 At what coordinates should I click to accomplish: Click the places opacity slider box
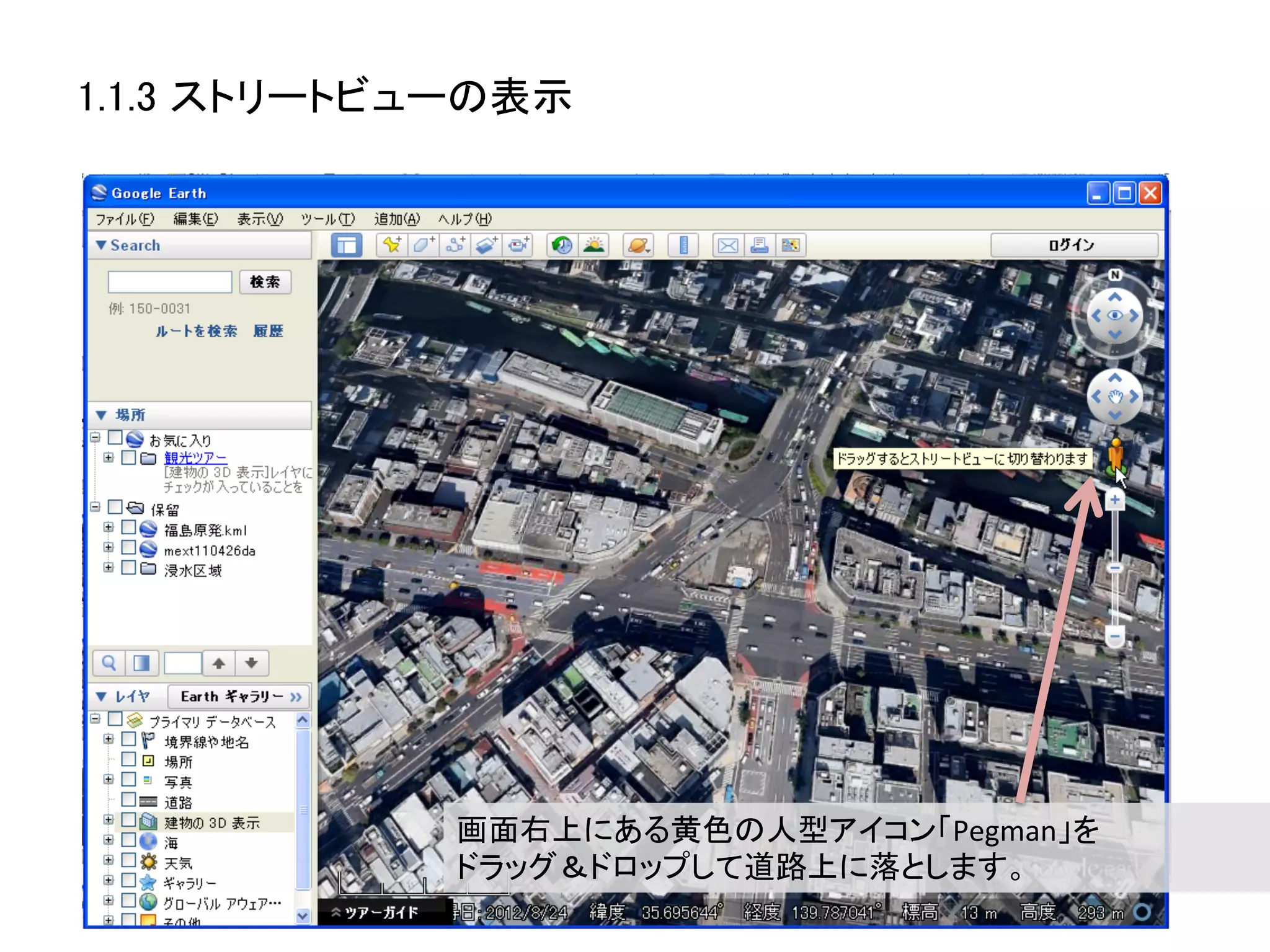coord(182,663)
